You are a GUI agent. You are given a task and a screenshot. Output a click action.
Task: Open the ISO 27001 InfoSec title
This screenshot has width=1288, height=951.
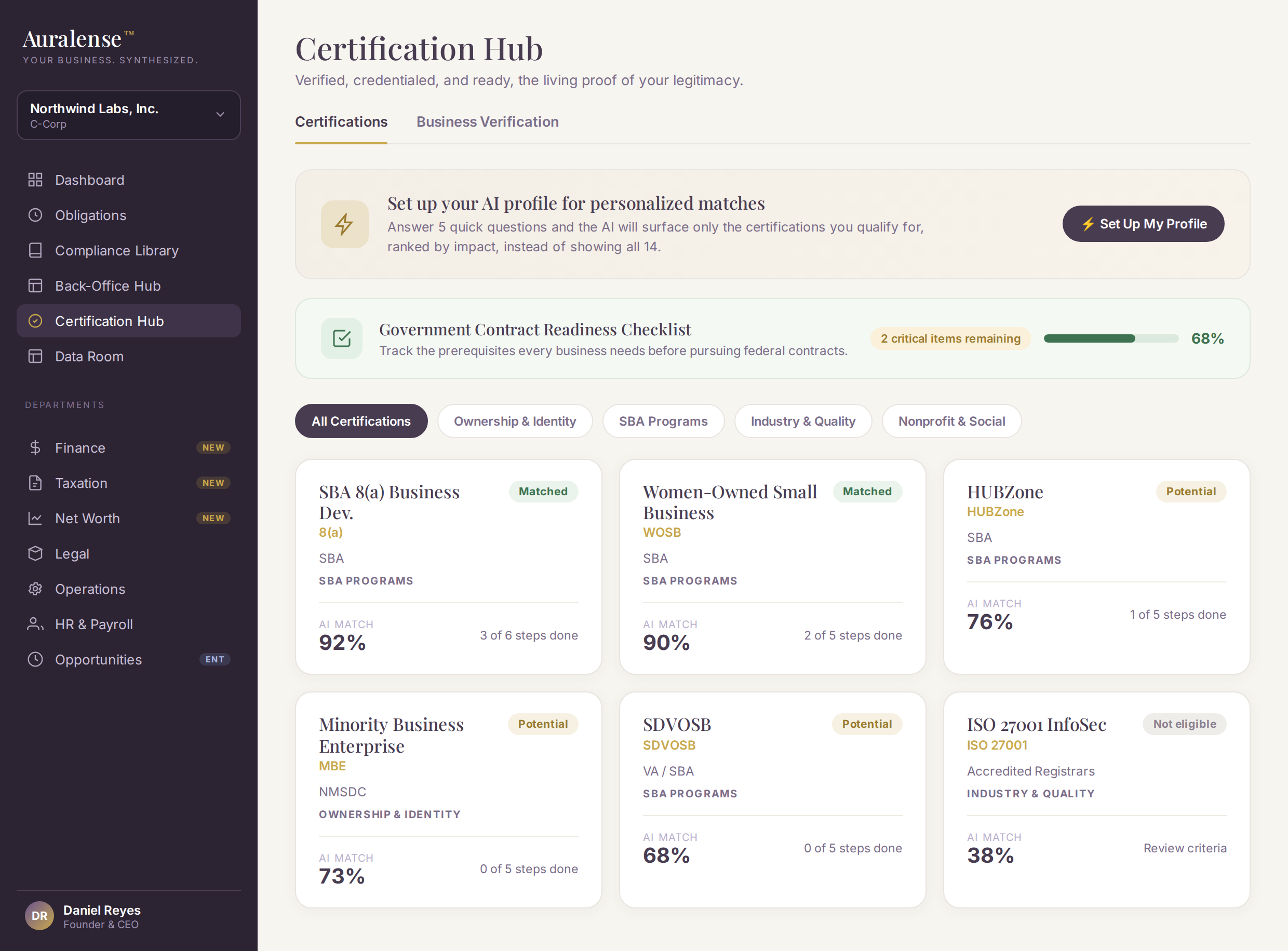pyautogui.click(x=1037, y=724)
